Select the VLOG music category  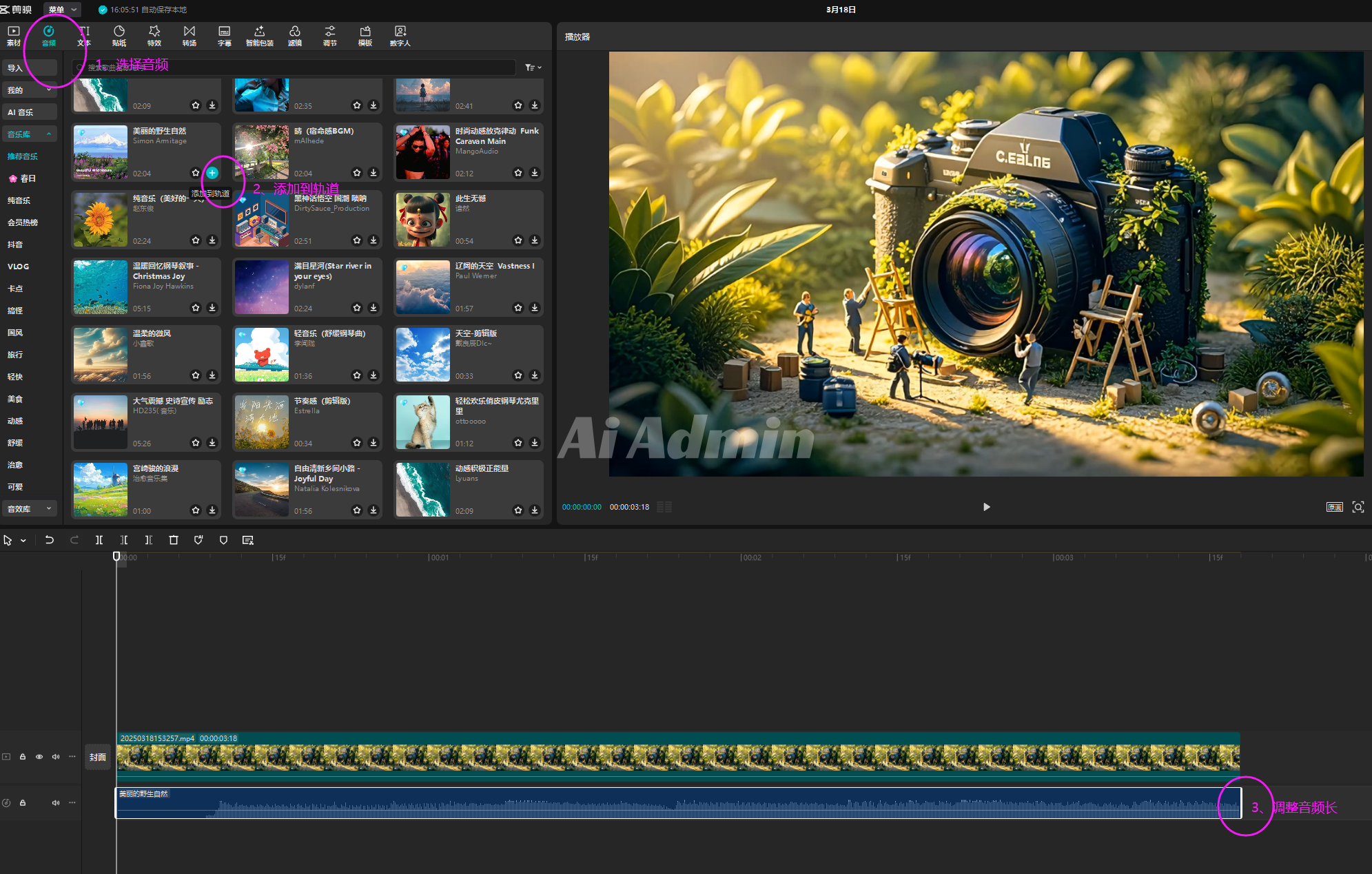pyautogui.click(x=19, y=267)
